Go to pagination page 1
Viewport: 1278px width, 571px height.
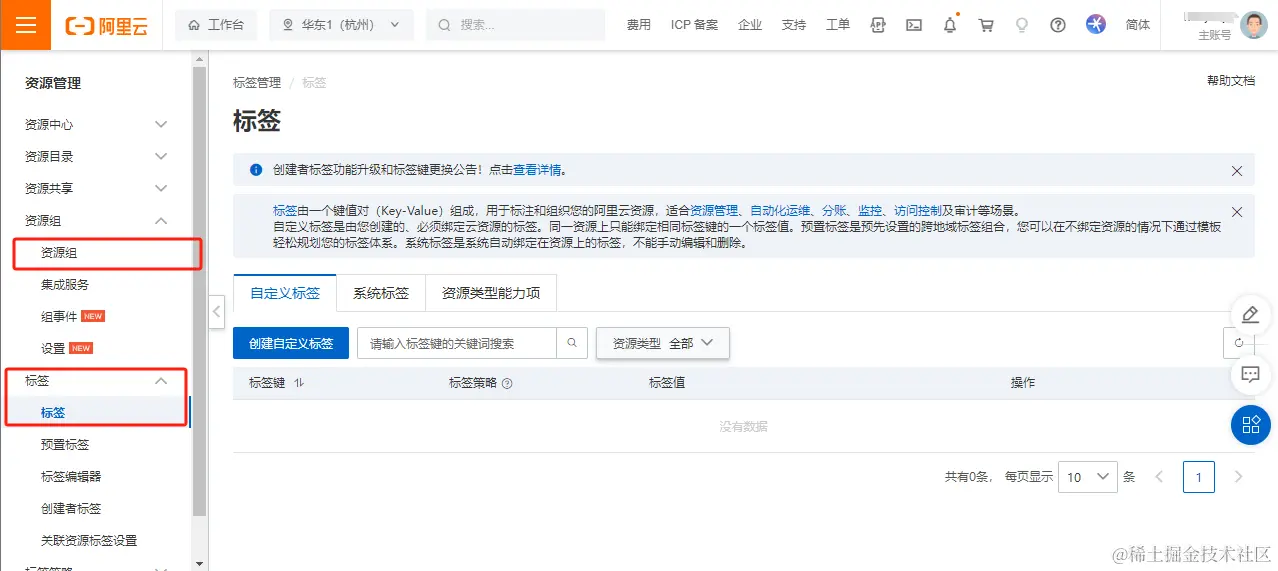[x=1199, y=477]
